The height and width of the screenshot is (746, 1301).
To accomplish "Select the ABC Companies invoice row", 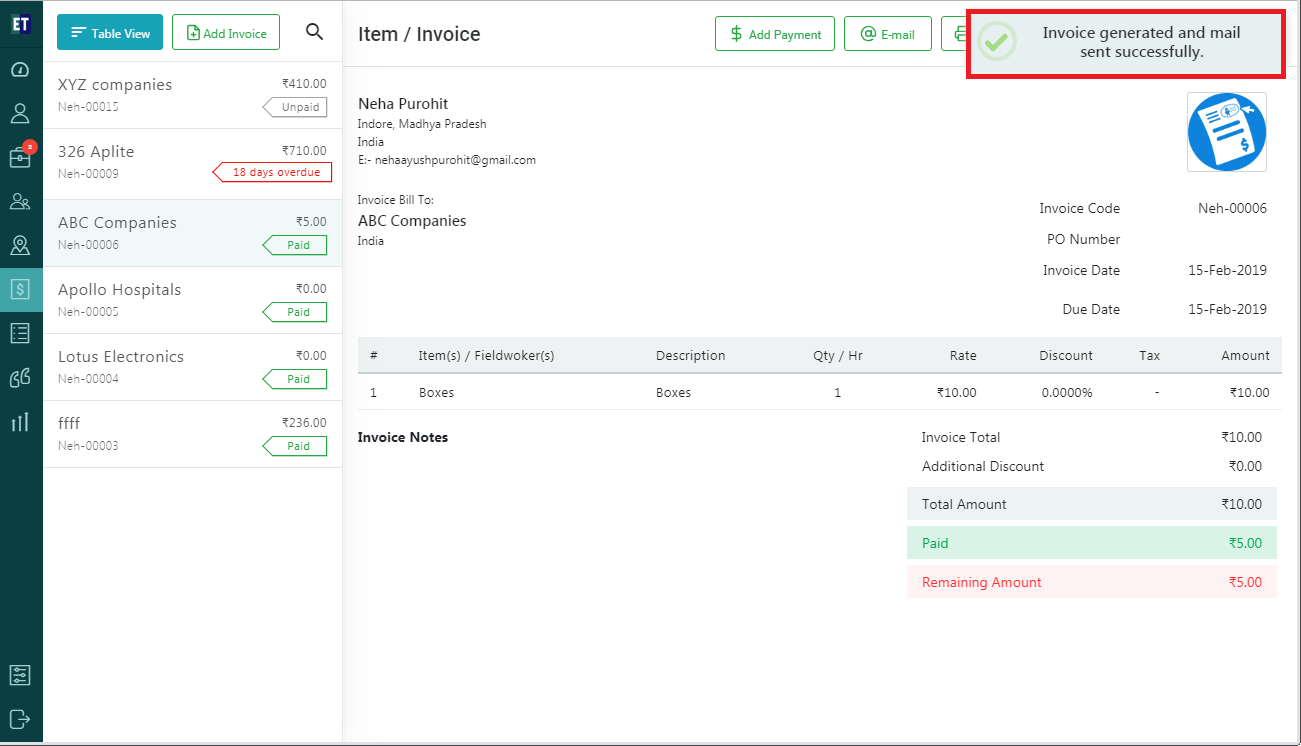I will click(192, 233).
